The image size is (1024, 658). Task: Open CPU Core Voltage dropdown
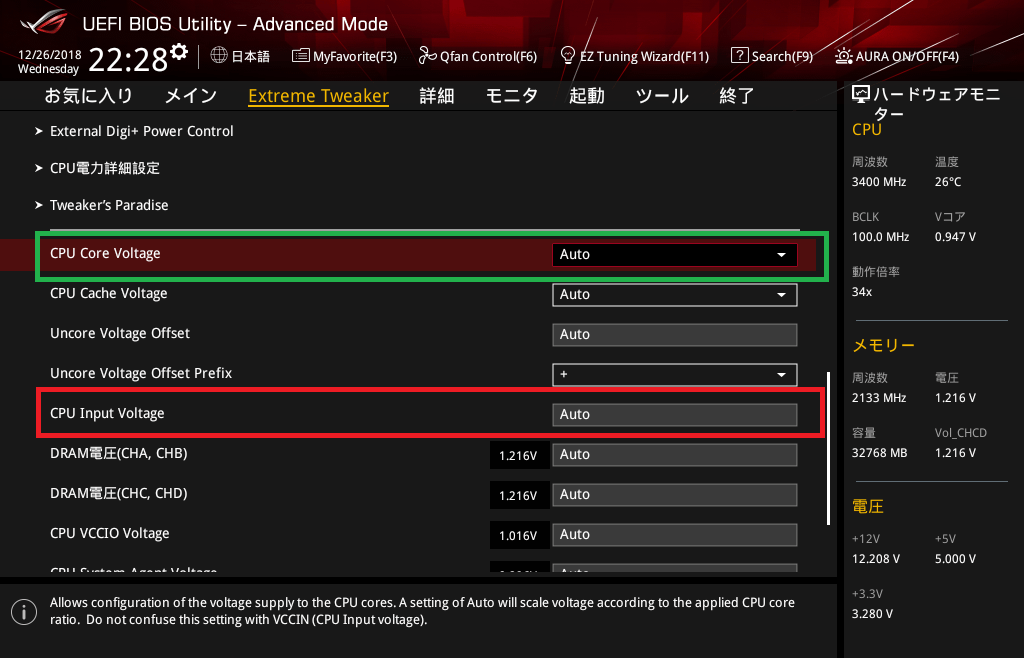tap(675, 255)
